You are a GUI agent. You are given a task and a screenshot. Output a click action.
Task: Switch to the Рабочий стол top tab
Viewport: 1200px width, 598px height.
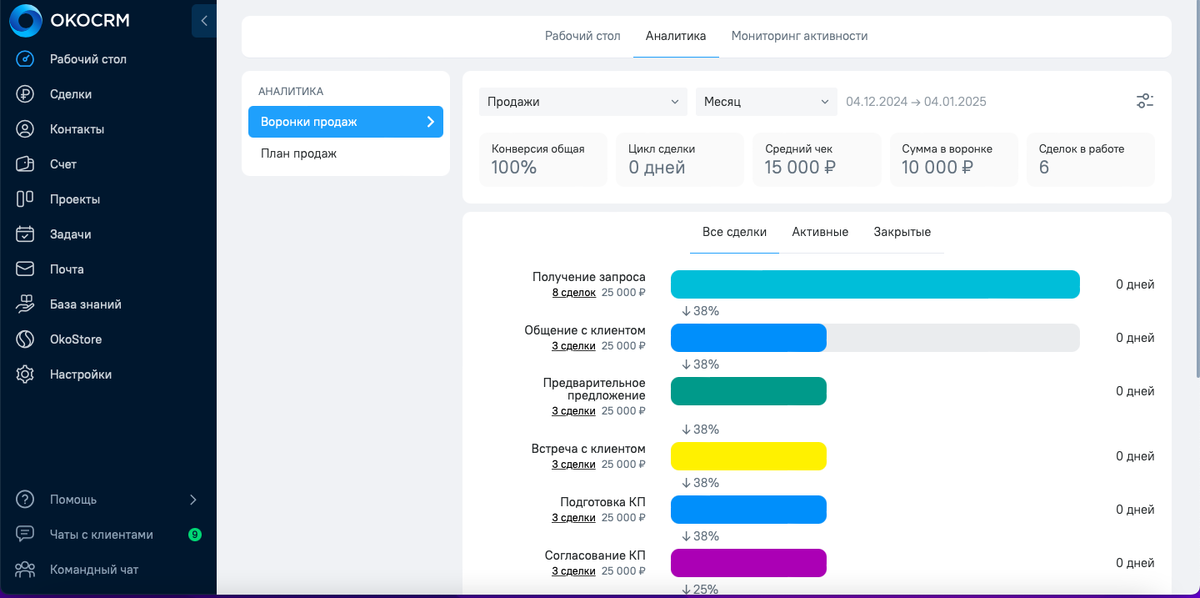tap(583, 36)
